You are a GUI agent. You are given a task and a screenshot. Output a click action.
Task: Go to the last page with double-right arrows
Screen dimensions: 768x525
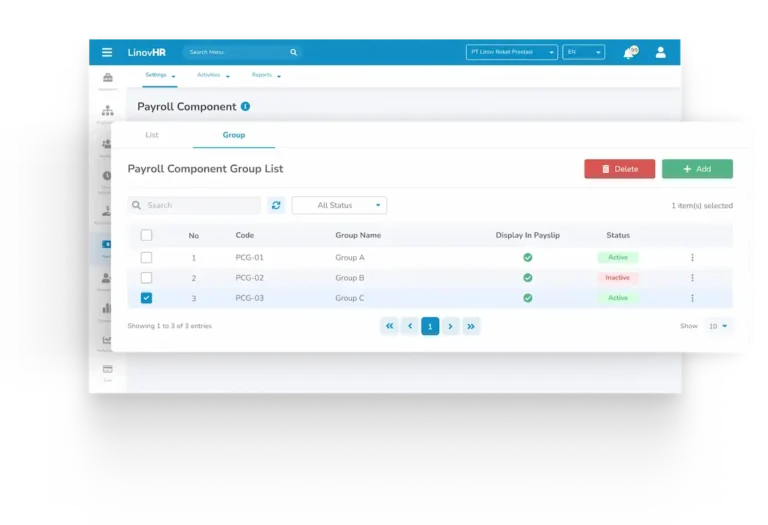(471, 326)
